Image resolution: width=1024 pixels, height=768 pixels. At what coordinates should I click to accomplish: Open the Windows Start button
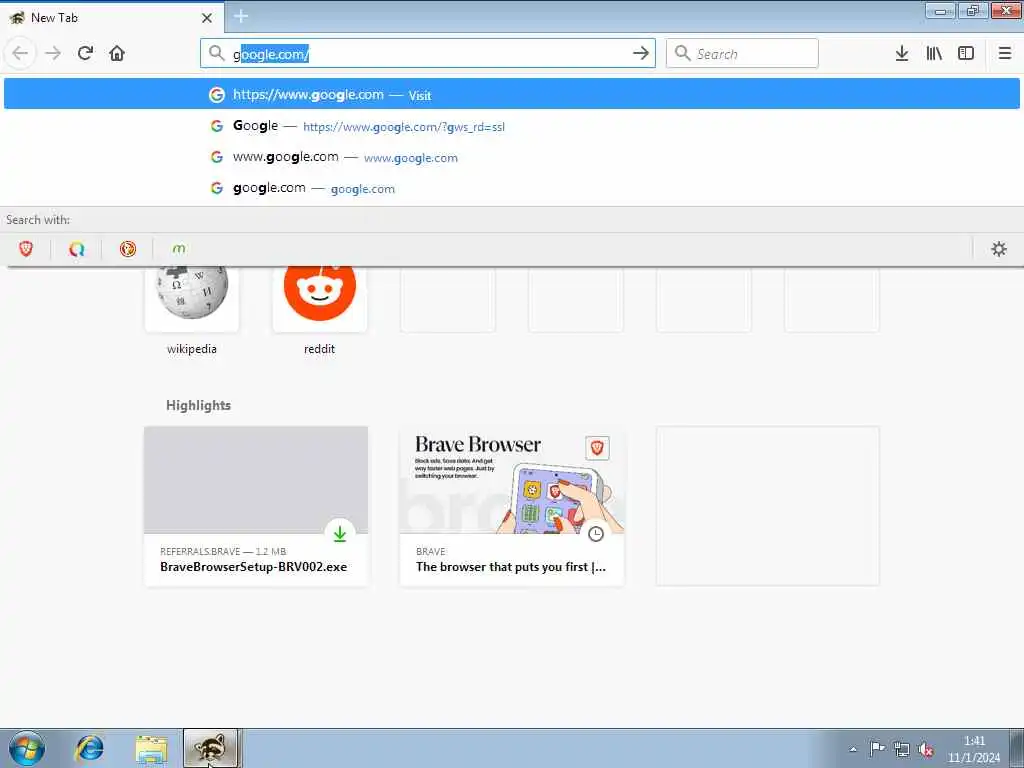click(x=27, y=748)
